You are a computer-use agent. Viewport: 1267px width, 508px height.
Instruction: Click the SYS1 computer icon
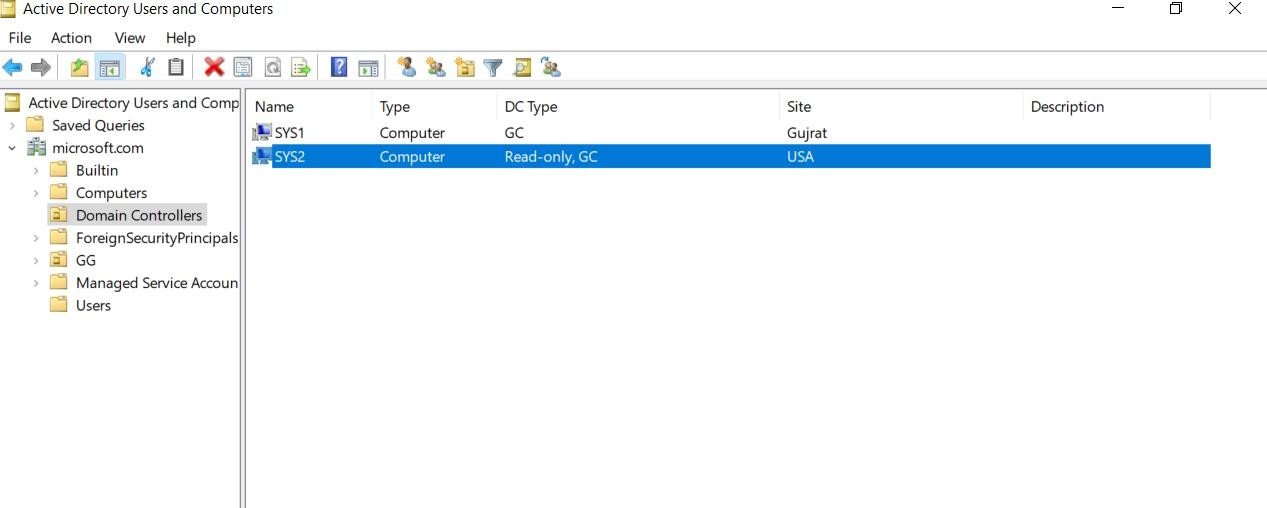(x=262, y=133)
